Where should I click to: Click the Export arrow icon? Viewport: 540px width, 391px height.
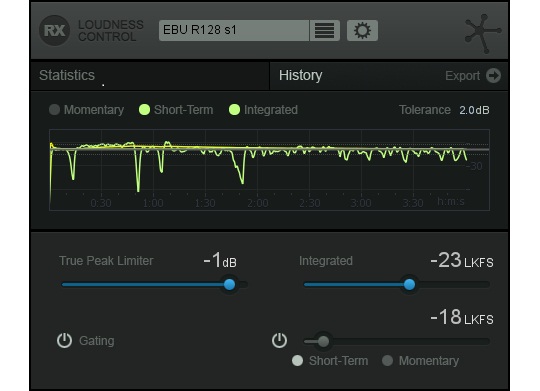[493, 75]
